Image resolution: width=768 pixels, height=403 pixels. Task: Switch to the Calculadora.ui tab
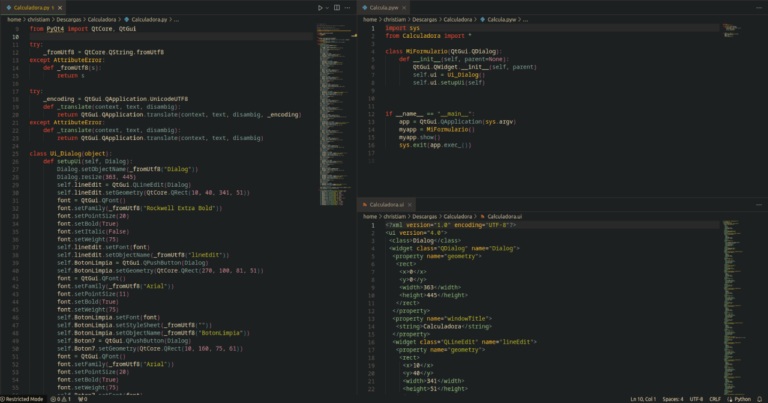click(x=386, y=205)
